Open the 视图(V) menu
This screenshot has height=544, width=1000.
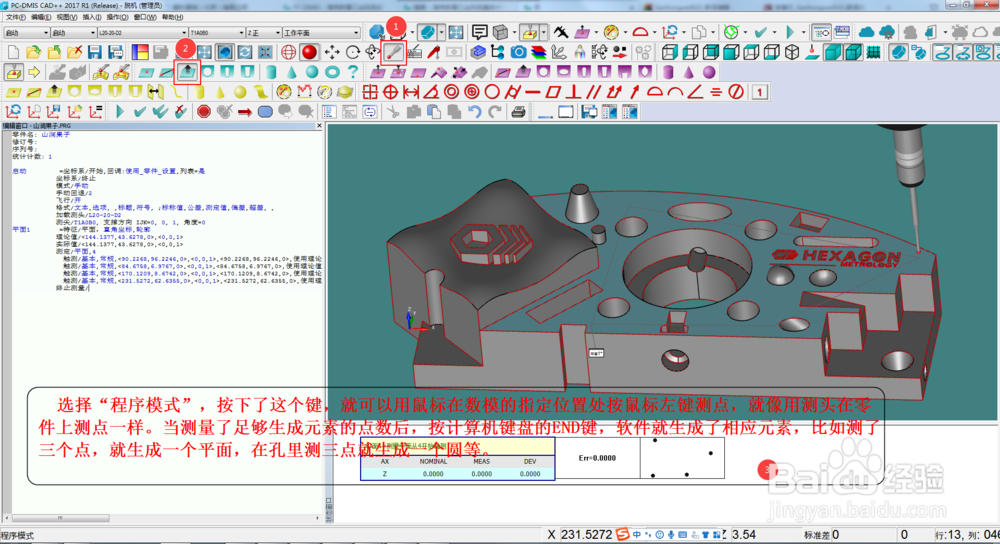67,17
